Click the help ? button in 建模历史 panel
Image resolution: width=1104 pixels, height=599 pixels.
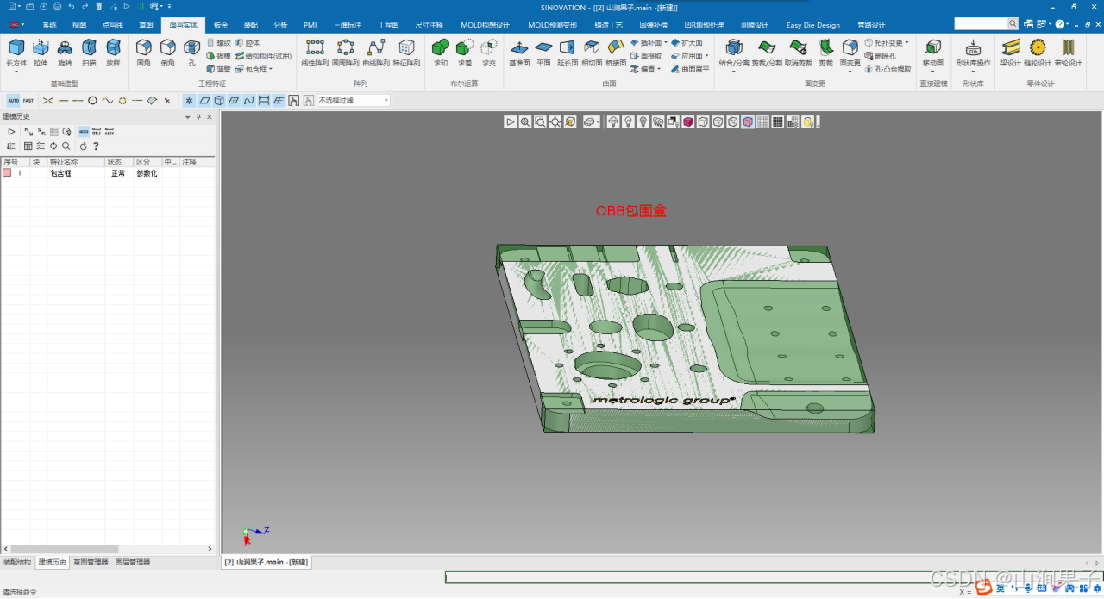[x=95, y=147]
